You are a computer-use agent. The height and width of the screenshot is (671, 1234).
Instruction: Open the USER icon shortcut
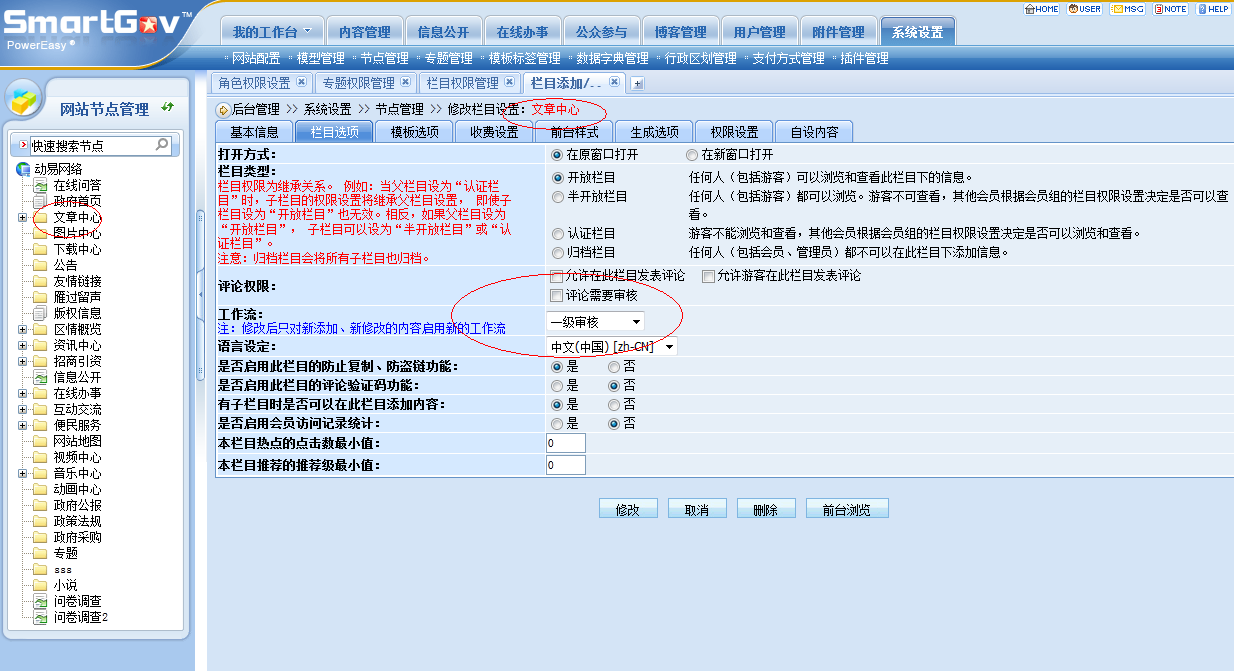point(1084,9)
